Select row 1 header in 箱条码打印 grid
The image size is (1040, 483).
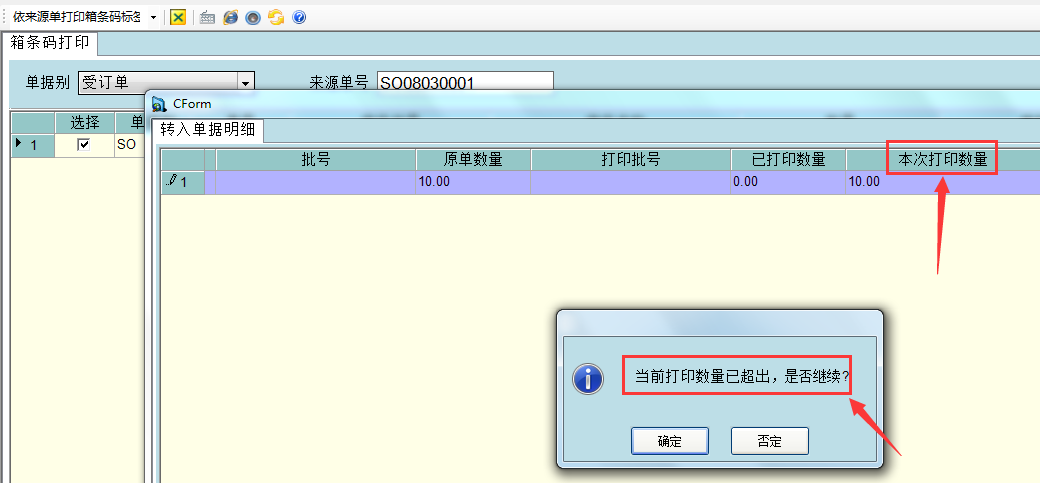[33, 145]
